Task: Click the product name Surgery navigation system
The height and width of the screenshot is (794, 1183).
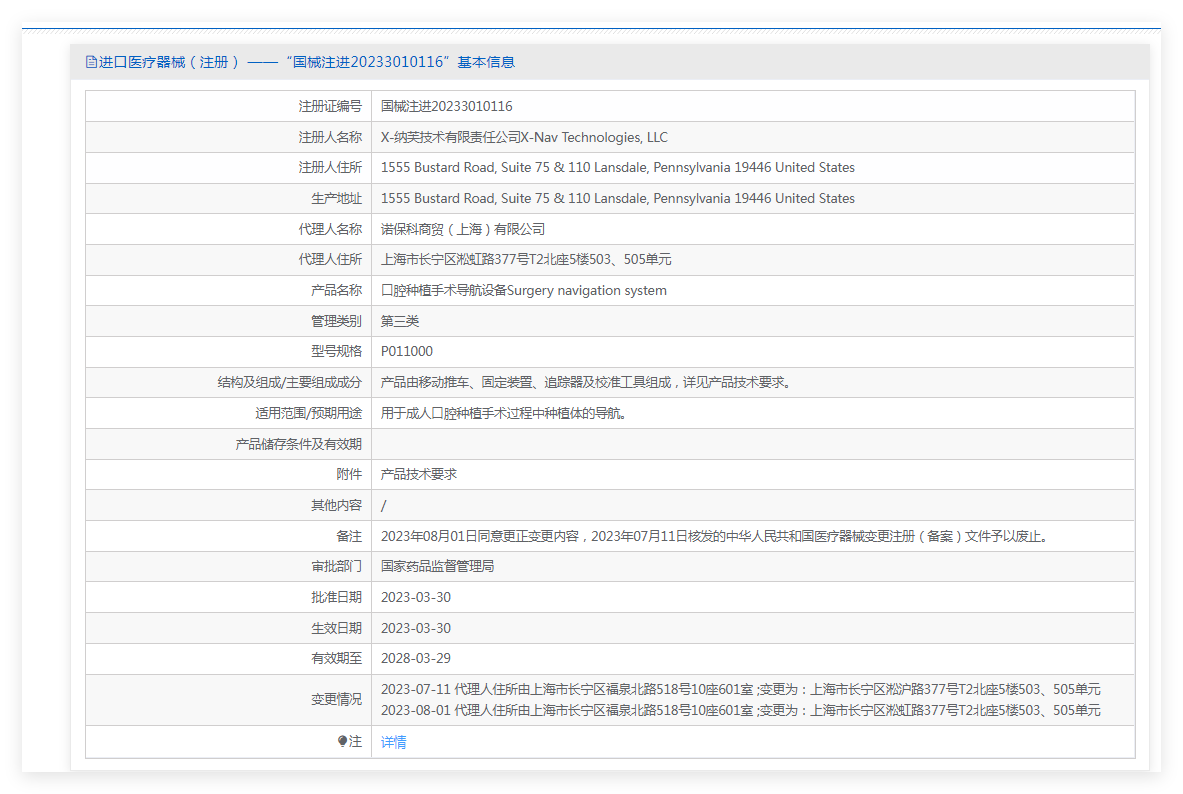Action: click(523, 291)
